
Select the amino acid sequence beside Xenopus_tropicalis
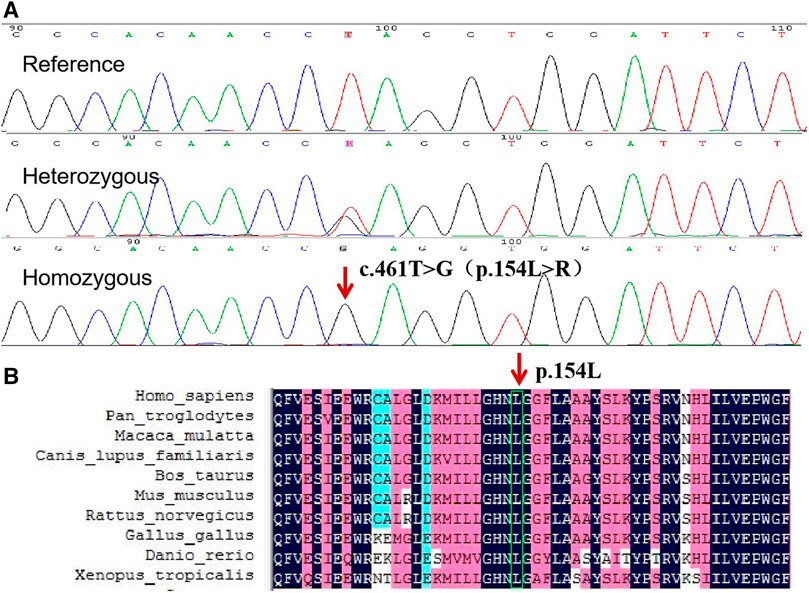click(531, 579)
